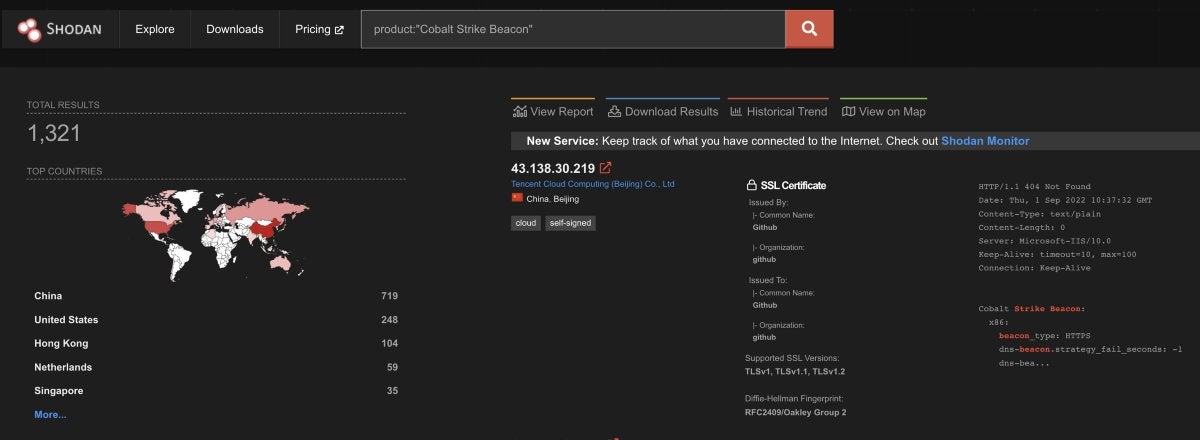Image resolution: width=1200 pixels, height=440 pixels.
Task: Open the View on Map tab
Action: click(883, 110)
